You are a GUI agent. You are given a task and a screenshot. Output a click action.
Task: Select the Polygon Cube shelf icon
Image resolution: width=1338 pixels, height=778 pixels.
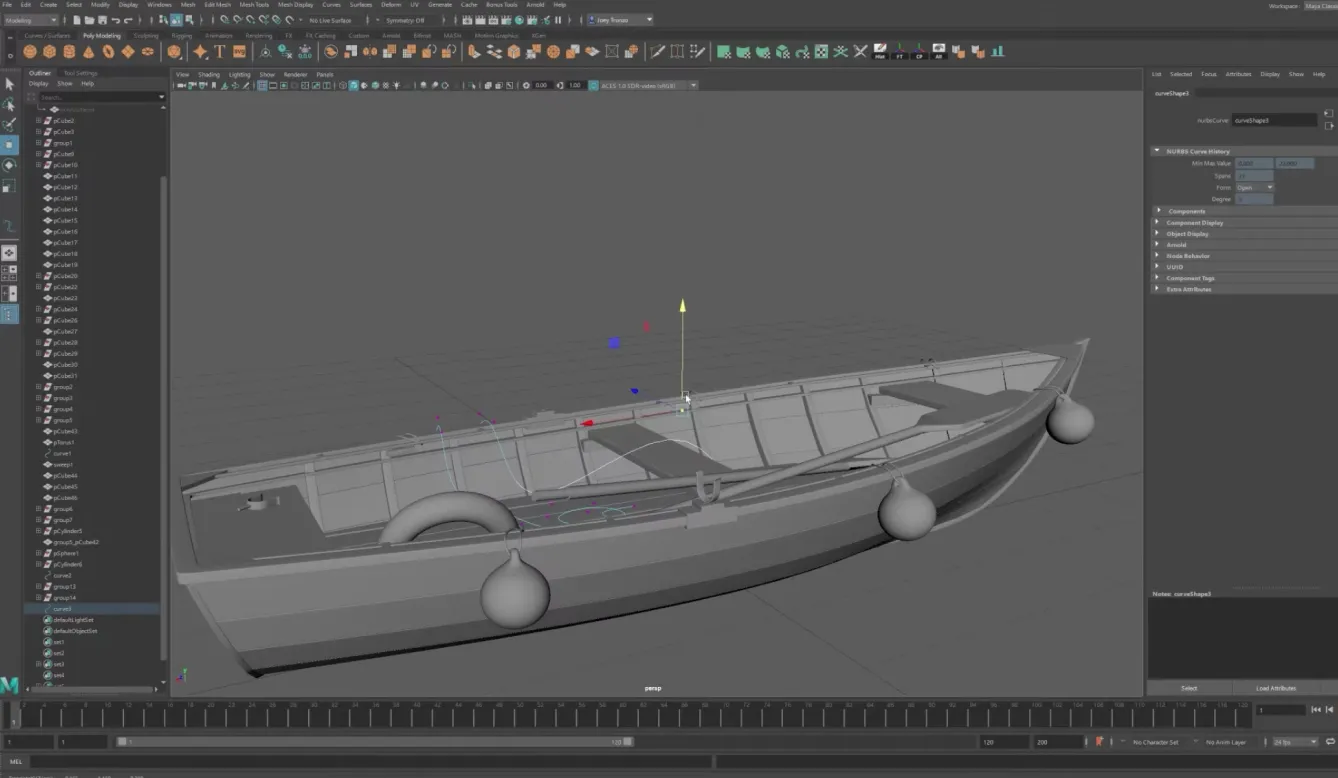tap(49, 52)
